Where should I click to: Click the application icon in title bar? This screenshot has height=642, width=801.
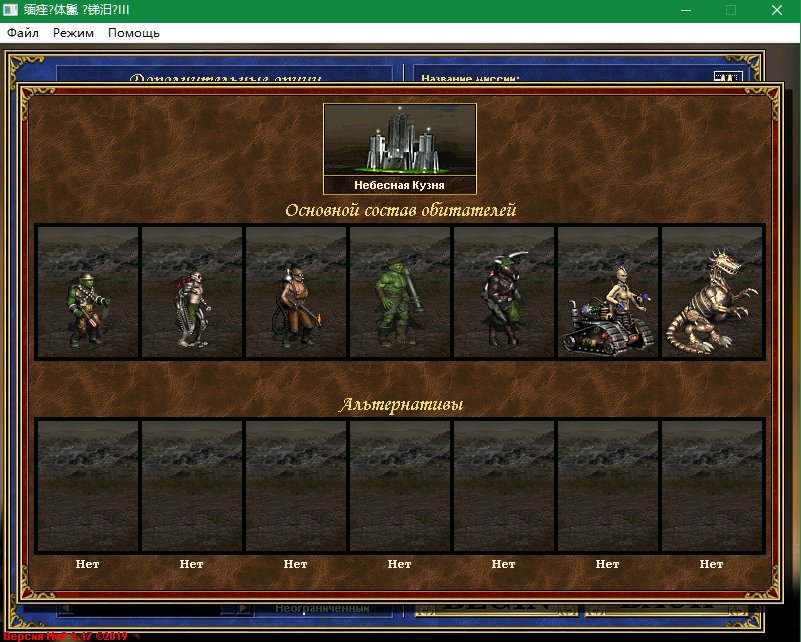[x=10, y=10]
